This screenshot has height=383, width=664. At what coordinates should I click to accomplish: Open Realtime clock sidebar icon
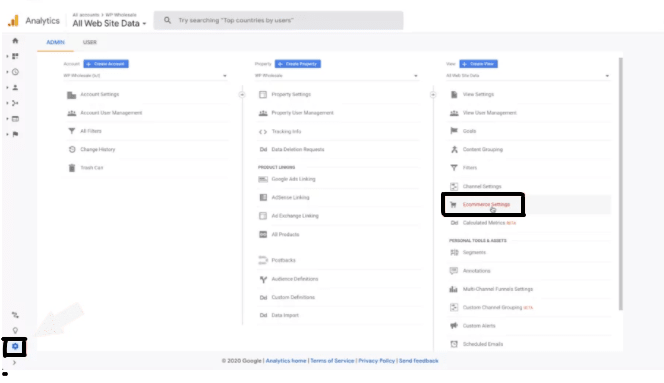pyautogui.click(x=15, y=72)
